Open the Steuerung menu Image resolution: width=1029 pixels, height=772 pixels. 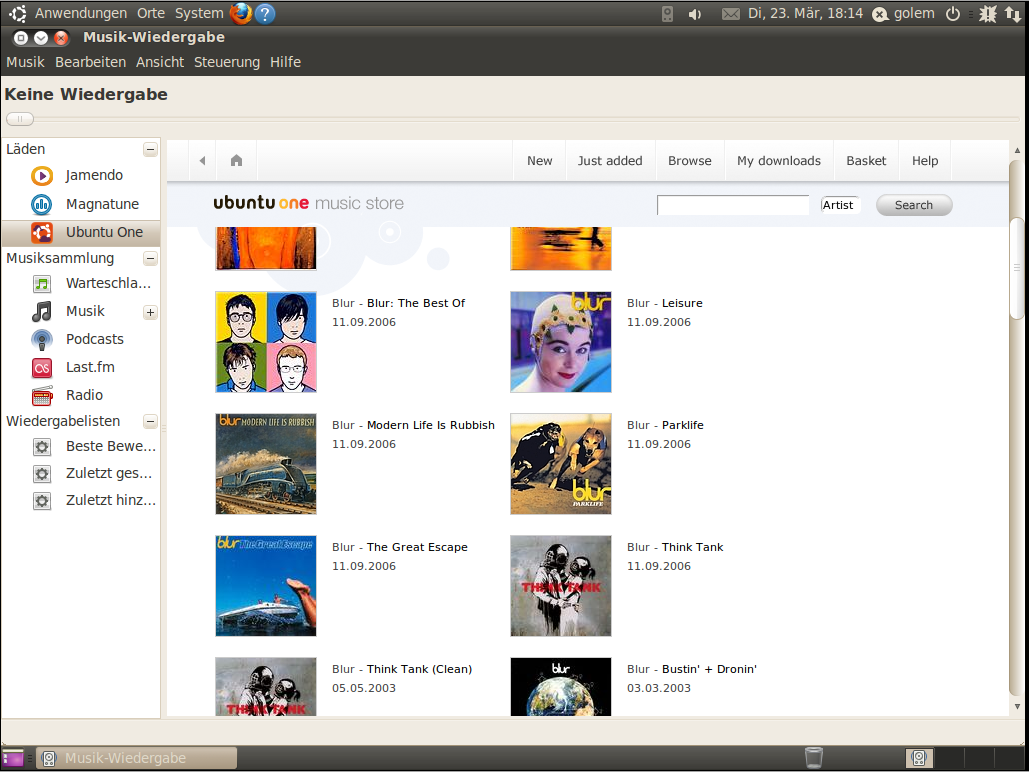click(227, 62)
